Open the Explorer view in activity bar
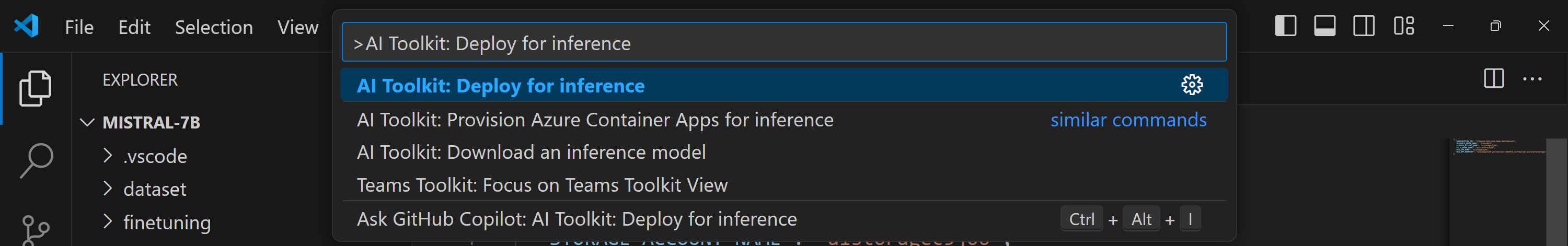The width and height of the screenshot is (1568, 246). tap(36, 88)
